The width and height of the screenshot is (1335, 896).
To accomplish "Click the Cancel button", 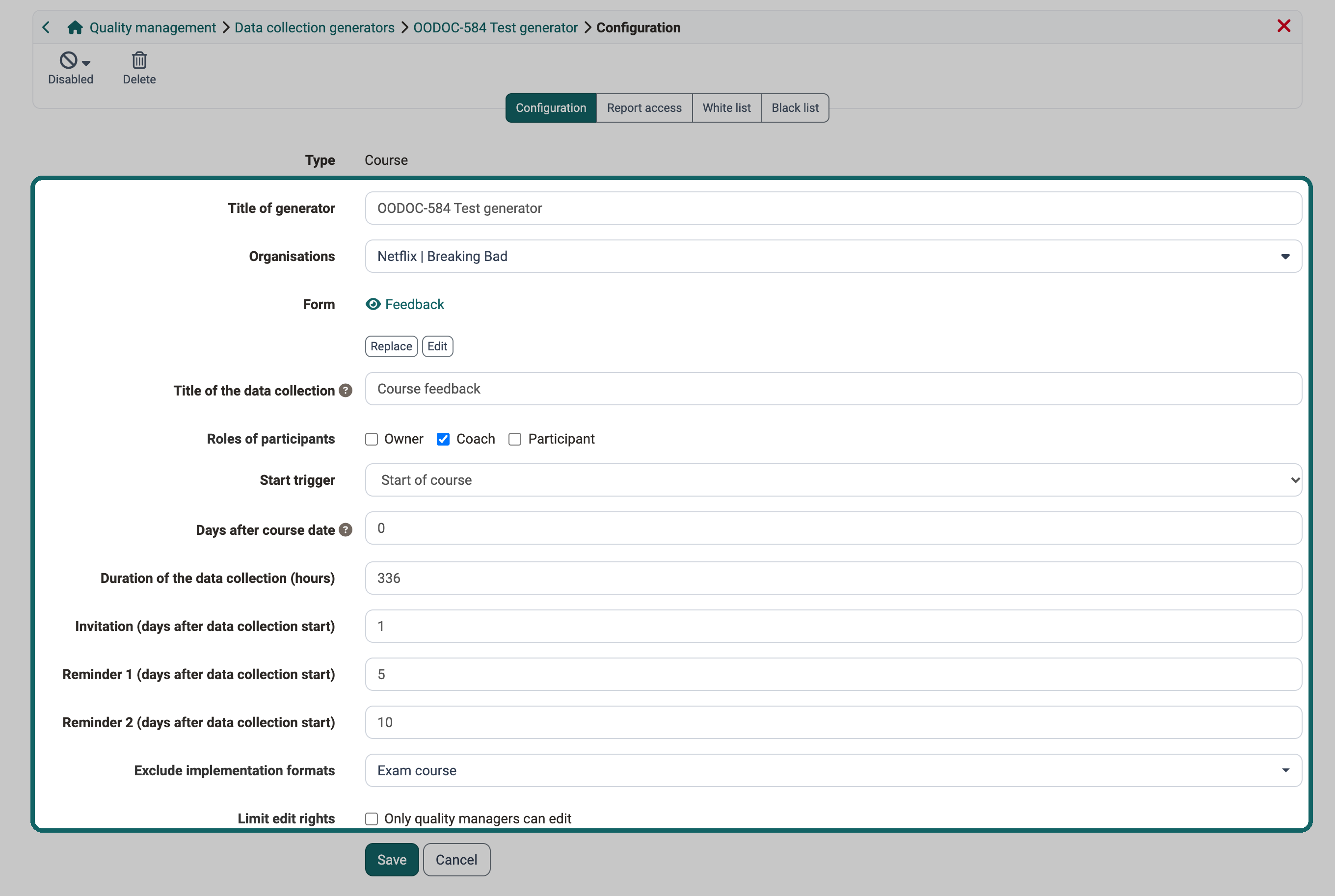I will click(456, 859).
